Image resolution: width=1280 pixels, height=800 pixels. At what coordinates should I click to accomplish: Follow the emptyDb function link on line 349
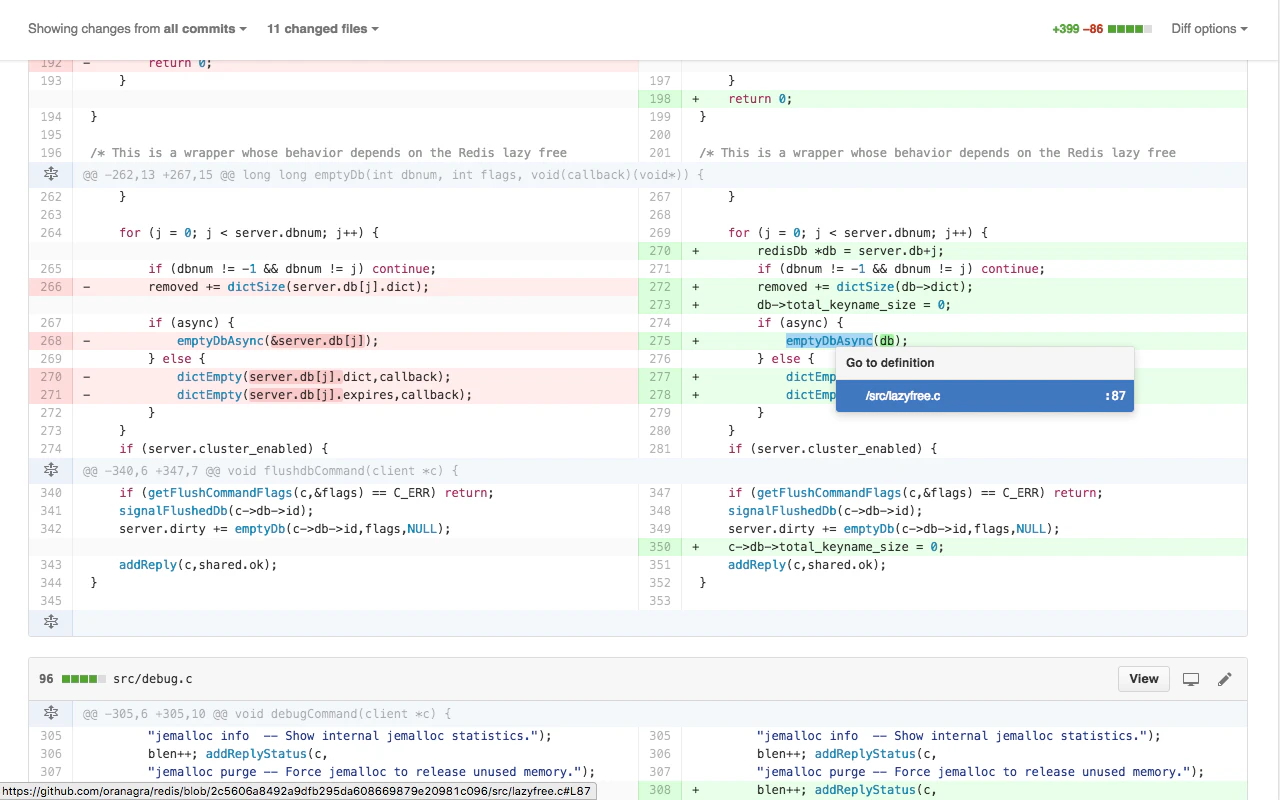[868, 528]
